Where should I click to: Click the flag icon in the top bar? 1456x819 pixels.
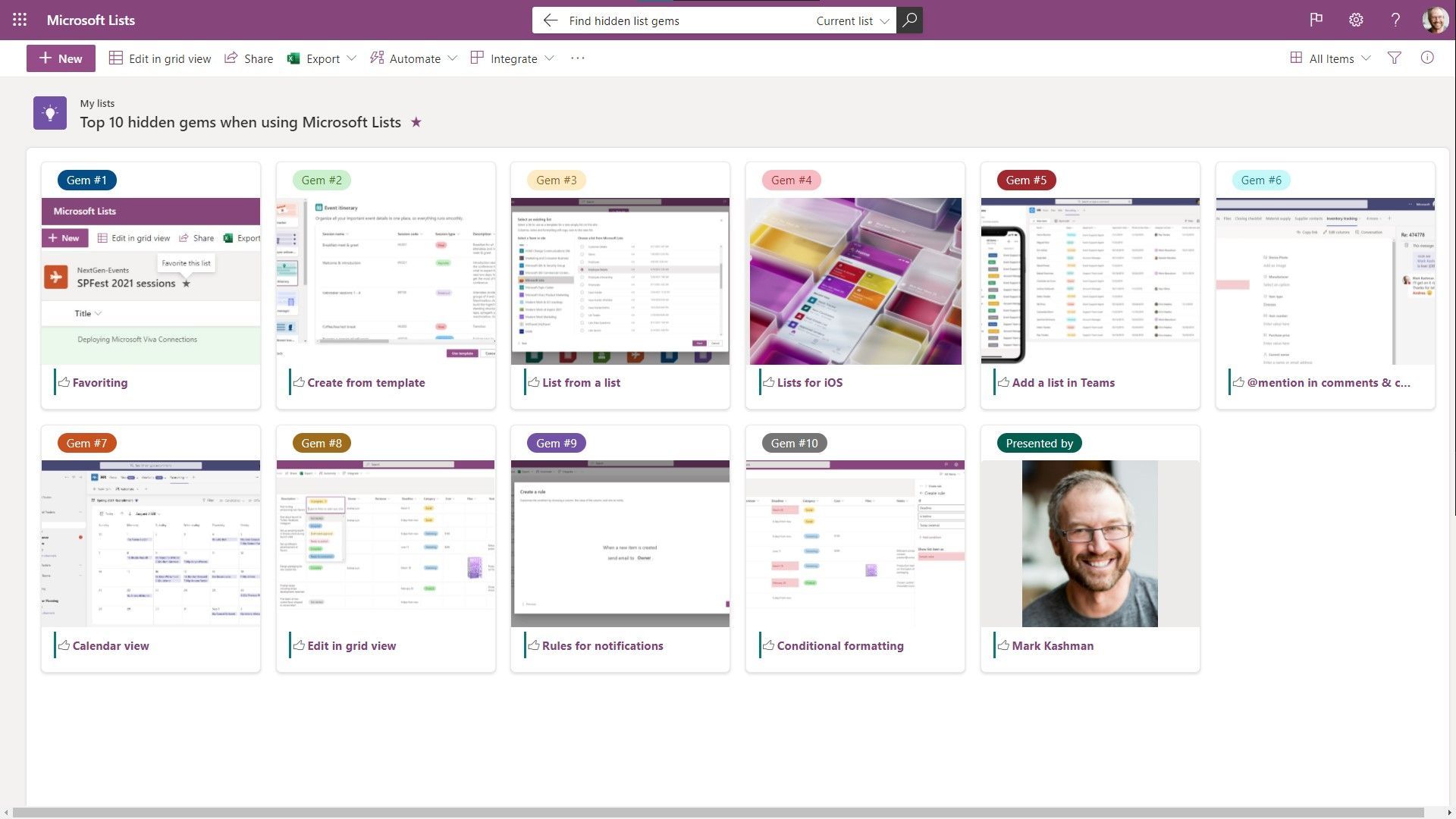1316,20
